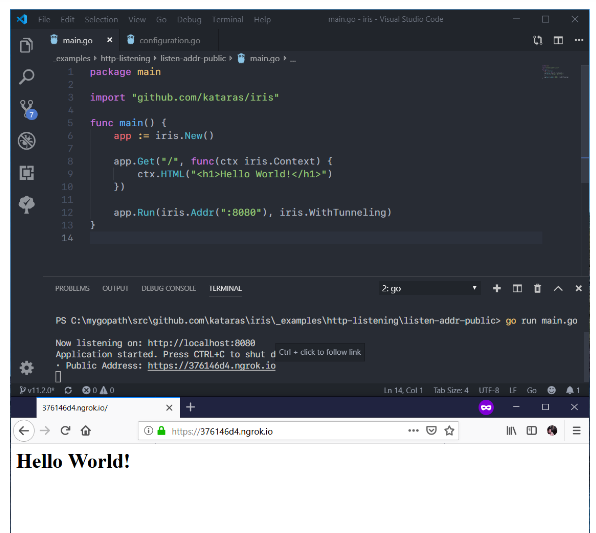Viewport: 596px width, 533px height.
Task: Add a new terminal with plus icon
Action: click(496, 289)
